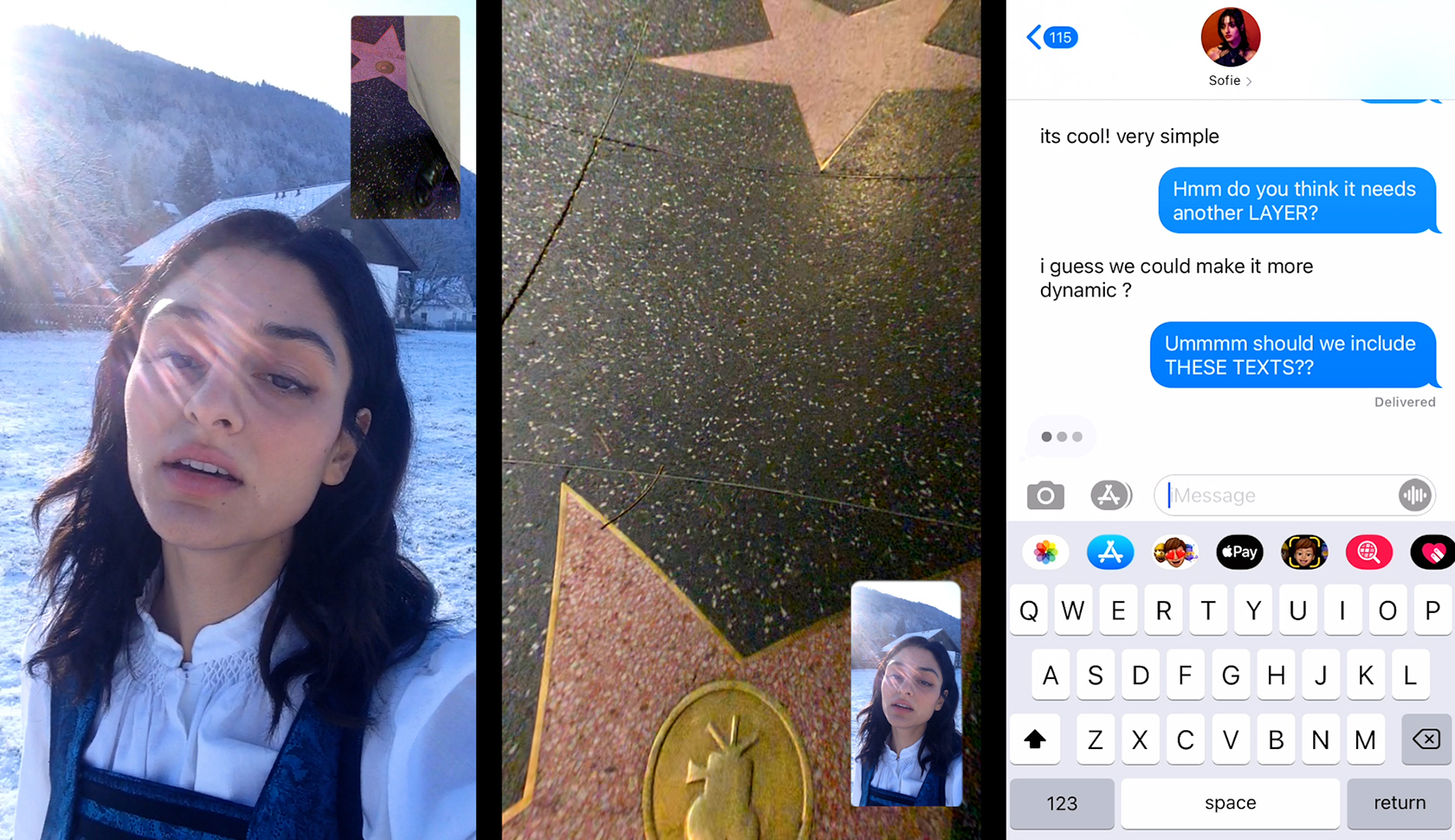Tap the M key
Screen dimensions: 1455x840
click(1366, 740)
